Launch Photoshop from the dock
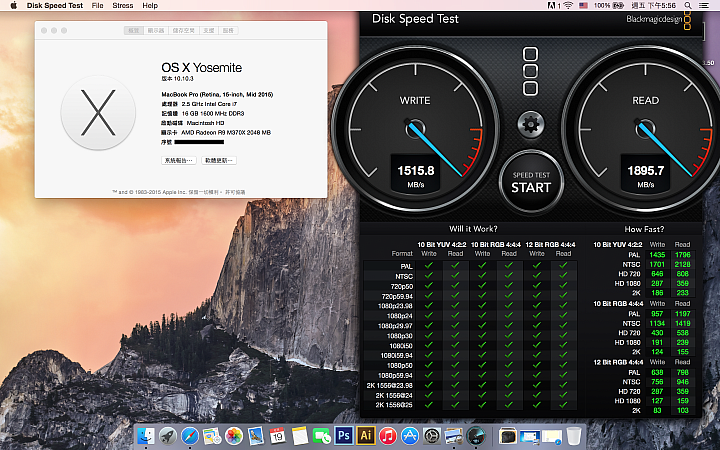The height and width of the screenshot is (450, 720). (343, 435)
